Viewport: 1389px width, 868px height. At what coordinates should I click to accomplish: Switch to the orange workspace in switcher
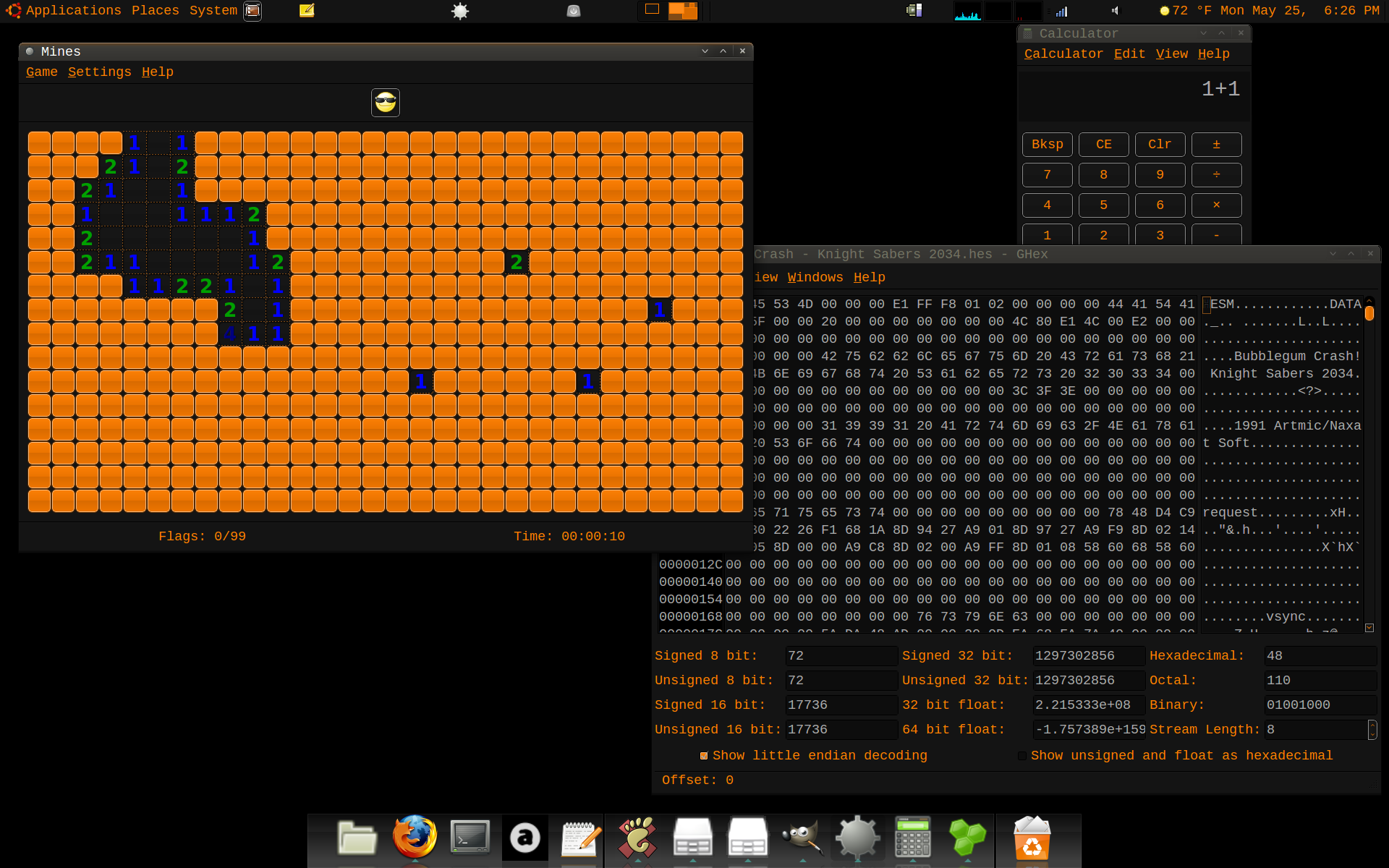pos(682,10)
